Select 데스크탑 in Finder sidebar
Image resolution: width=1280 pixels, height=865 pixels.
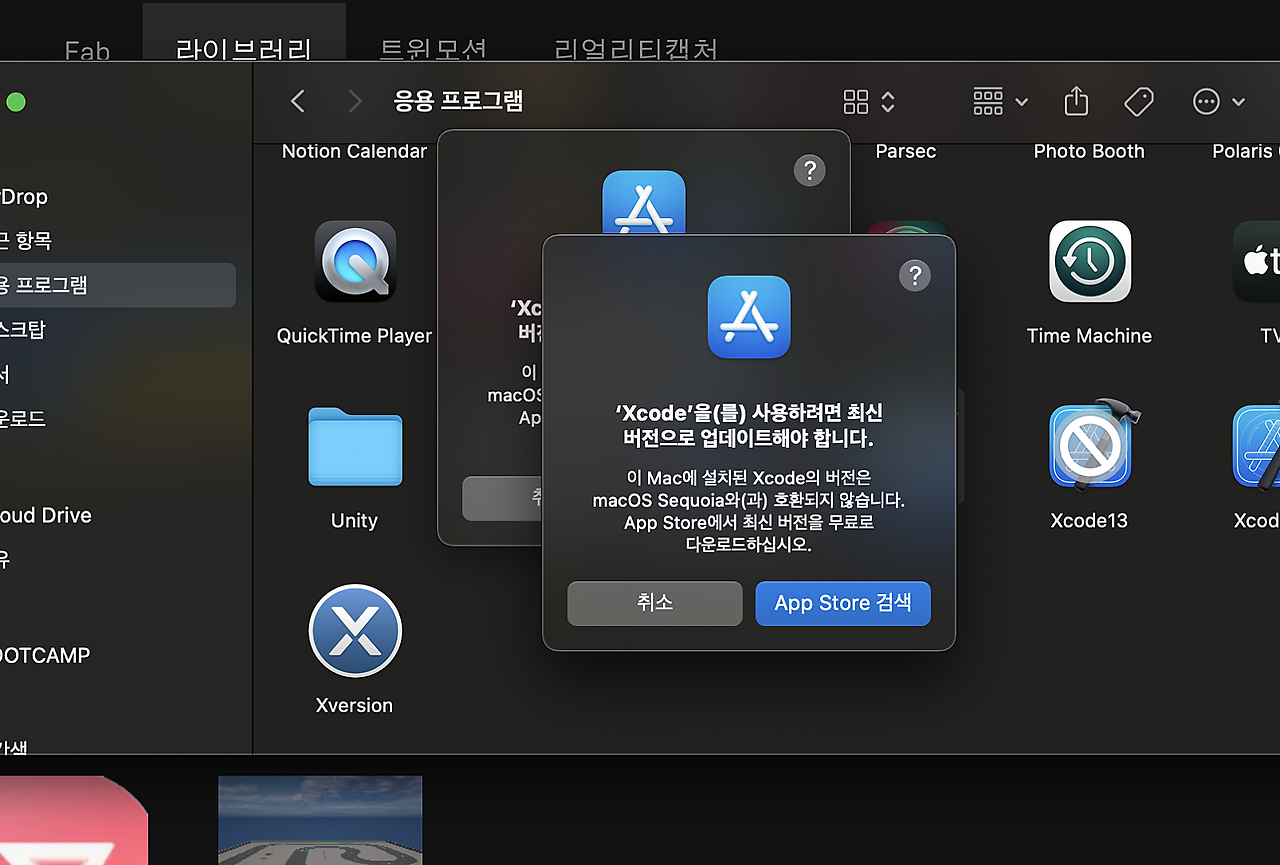(x=23, y=329)
